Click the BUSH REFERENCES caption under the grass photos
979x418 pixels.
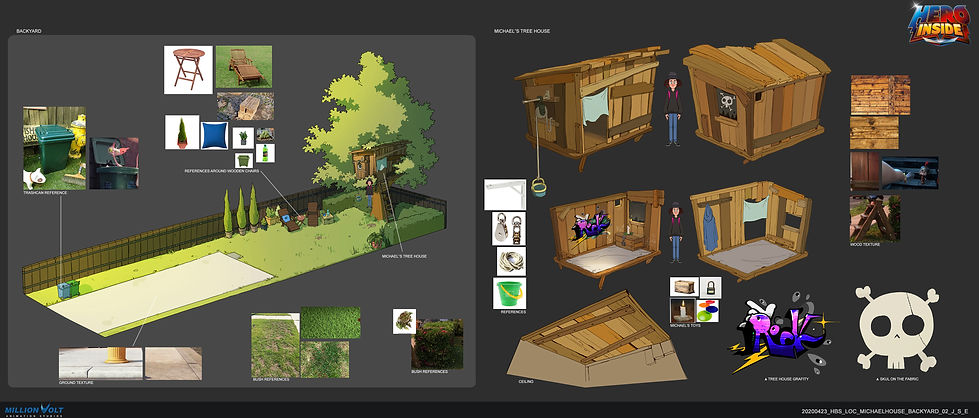pyautogui.click(x=270, y=380)
